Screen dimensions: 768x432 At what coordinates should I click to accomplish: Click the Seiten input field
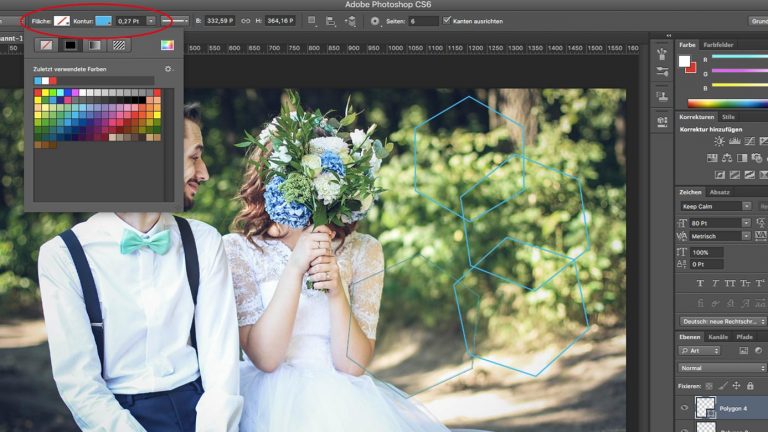pyautogui.click(x=423, y=20)
